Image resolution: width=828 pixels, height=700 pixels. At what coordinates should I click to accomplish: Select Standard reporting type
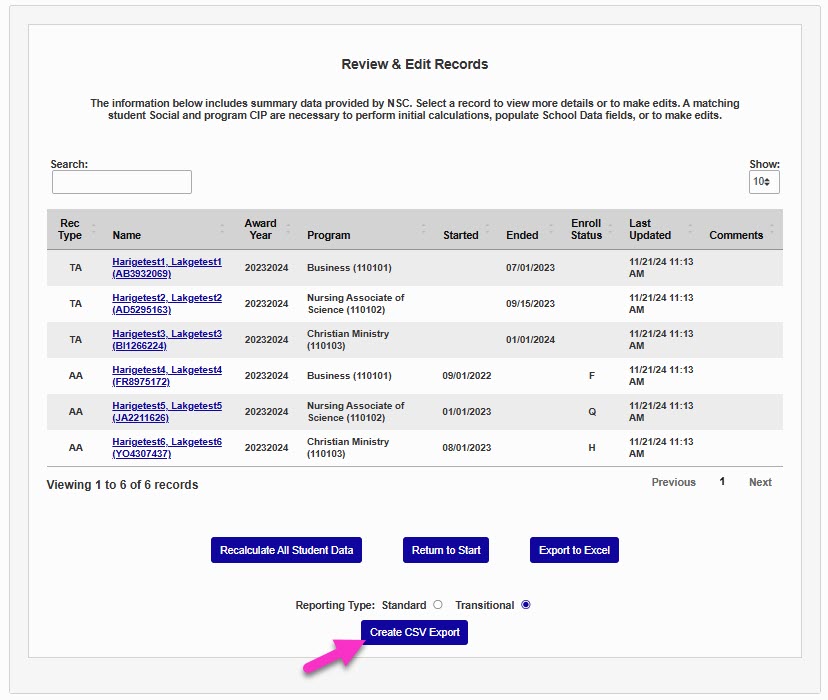click(437, 605)
